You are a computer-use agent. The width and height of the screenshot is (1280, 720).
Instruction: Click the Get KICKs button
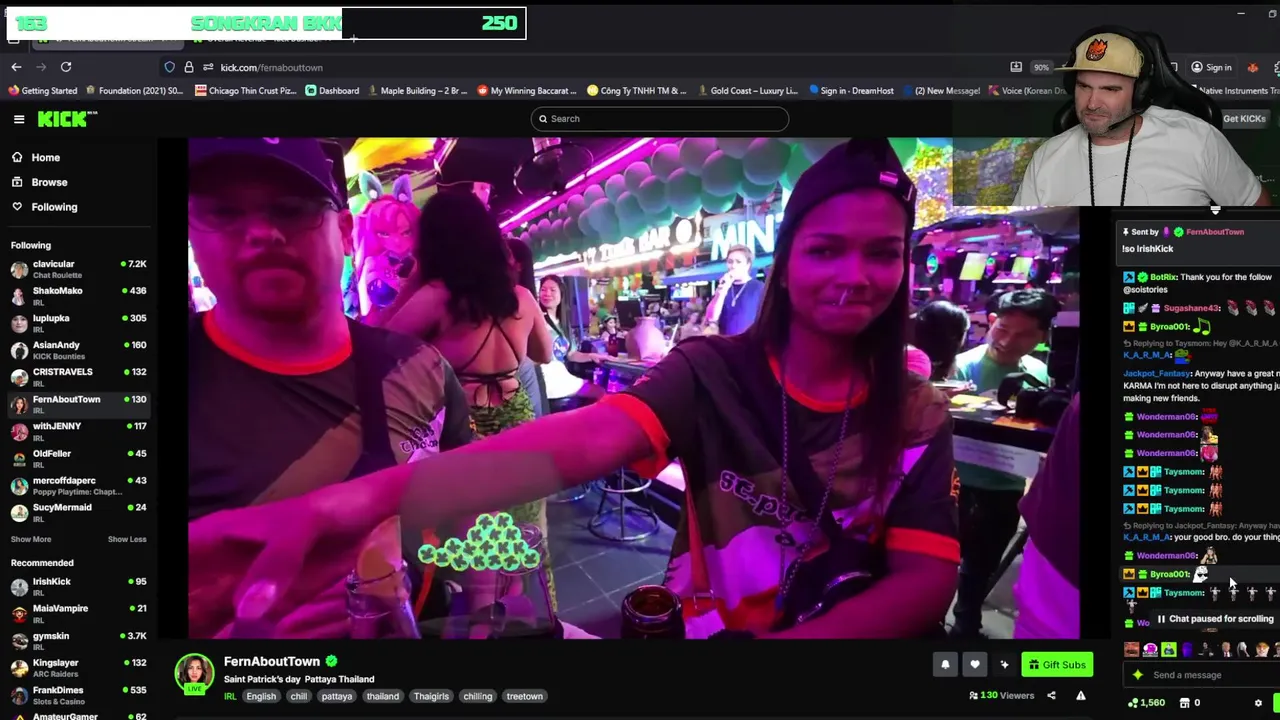(1243, 119)
